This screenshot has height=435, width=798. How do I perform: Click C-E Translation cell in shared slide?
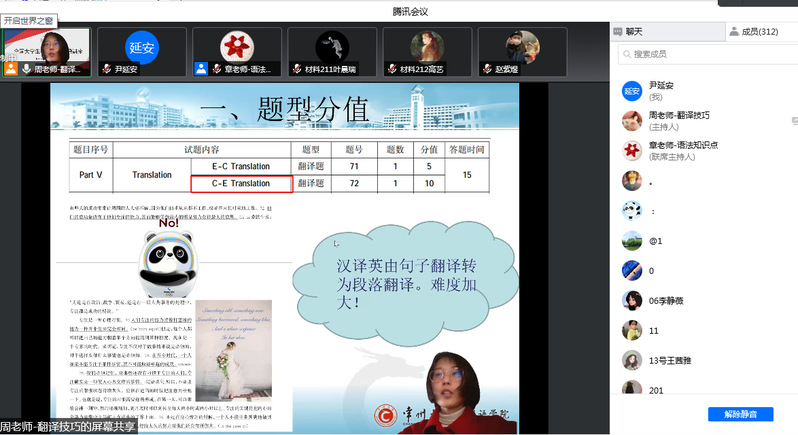click(x=241, y=184)
